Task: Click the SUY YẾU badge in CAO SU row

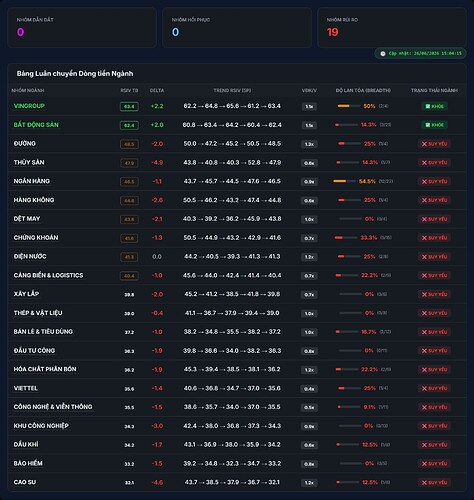Action: [x=434, y=483]
